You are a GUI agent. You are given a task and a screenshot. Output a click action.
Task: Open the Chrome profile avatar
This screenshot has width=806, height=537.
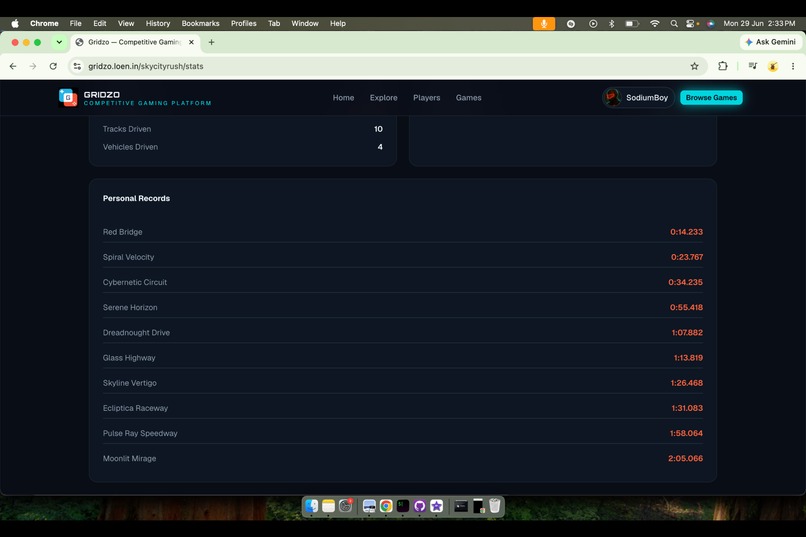point(773,66)
